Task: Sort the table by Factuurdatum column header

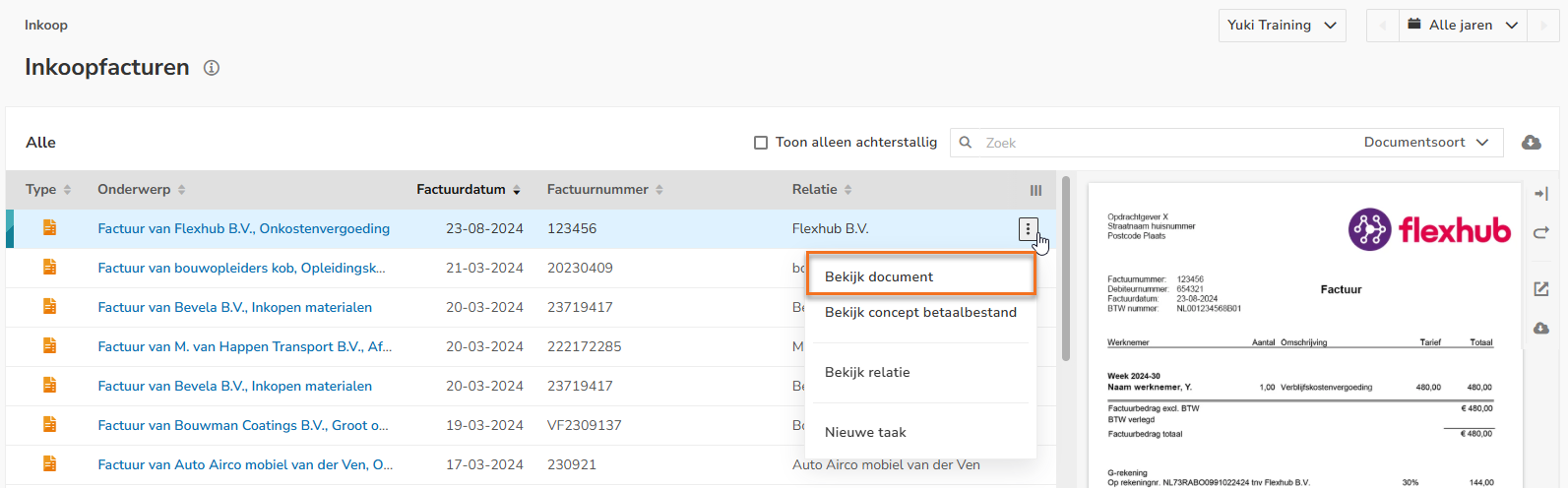Action: [461, 190]
